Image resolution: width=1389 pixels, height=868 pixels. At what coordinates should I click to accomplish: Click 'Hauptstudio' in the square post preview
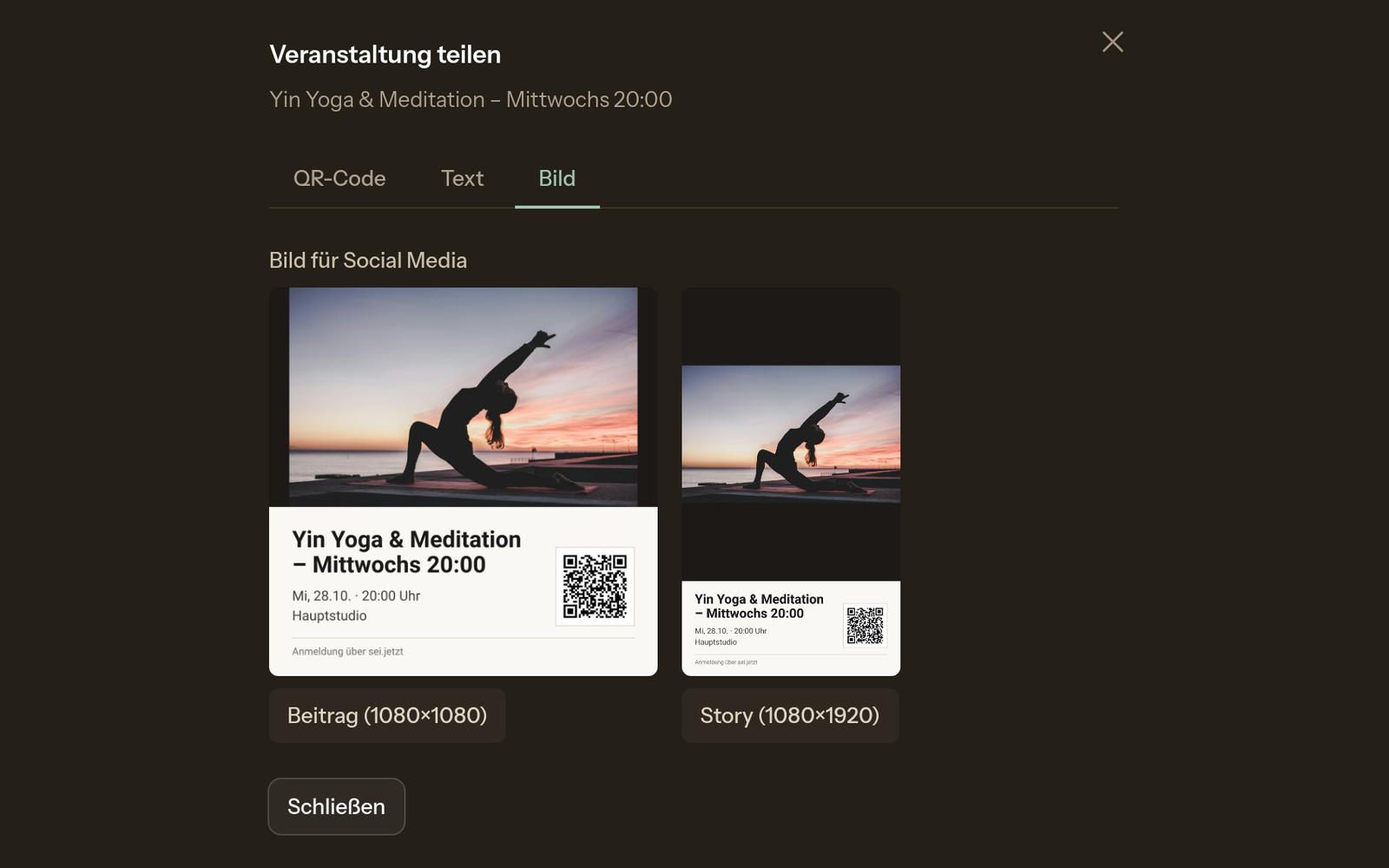(x=329, y=615)
